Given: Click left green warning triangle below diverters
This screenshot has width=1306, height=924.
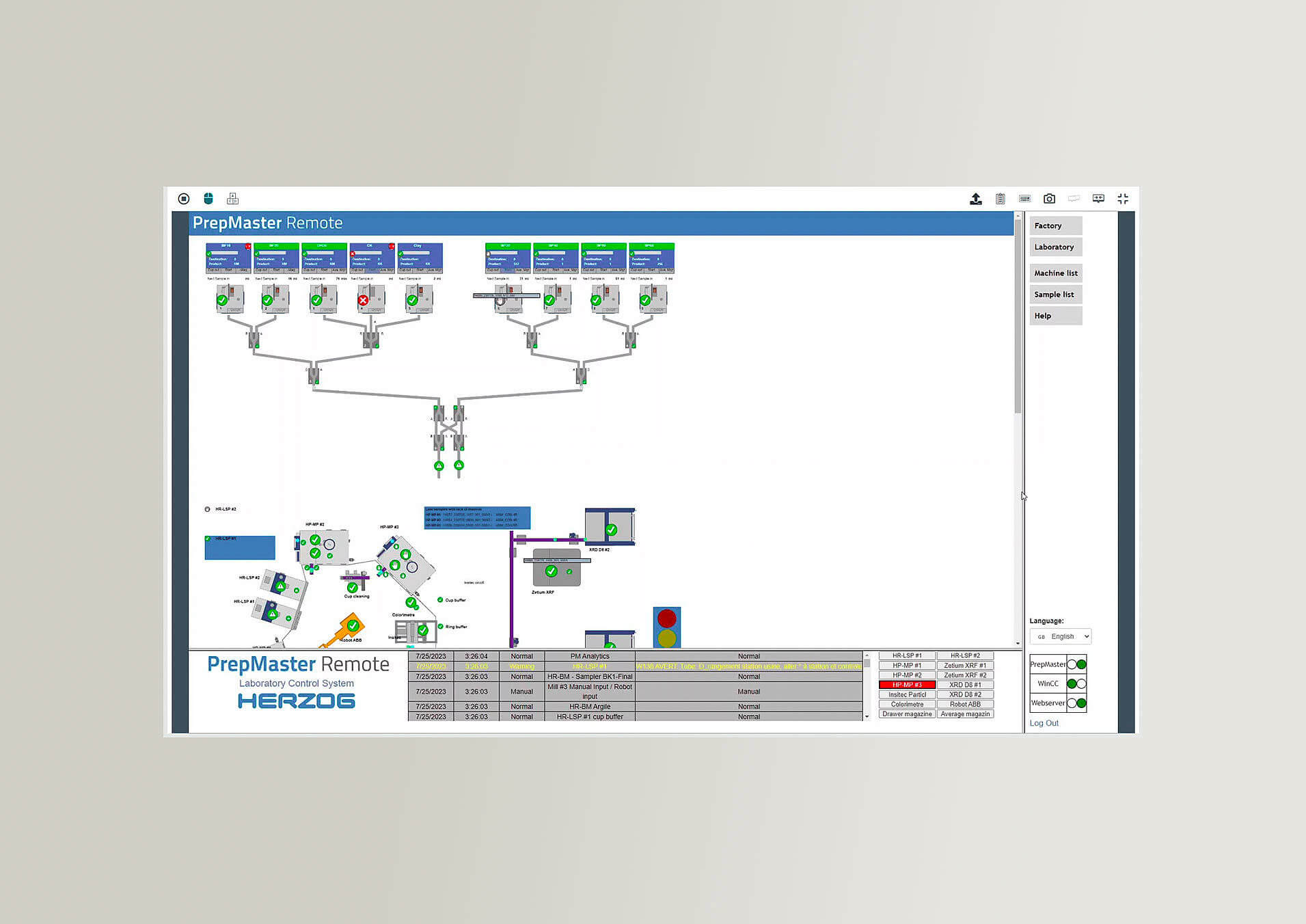Looking at the screenshot, I should coord(439,466).
